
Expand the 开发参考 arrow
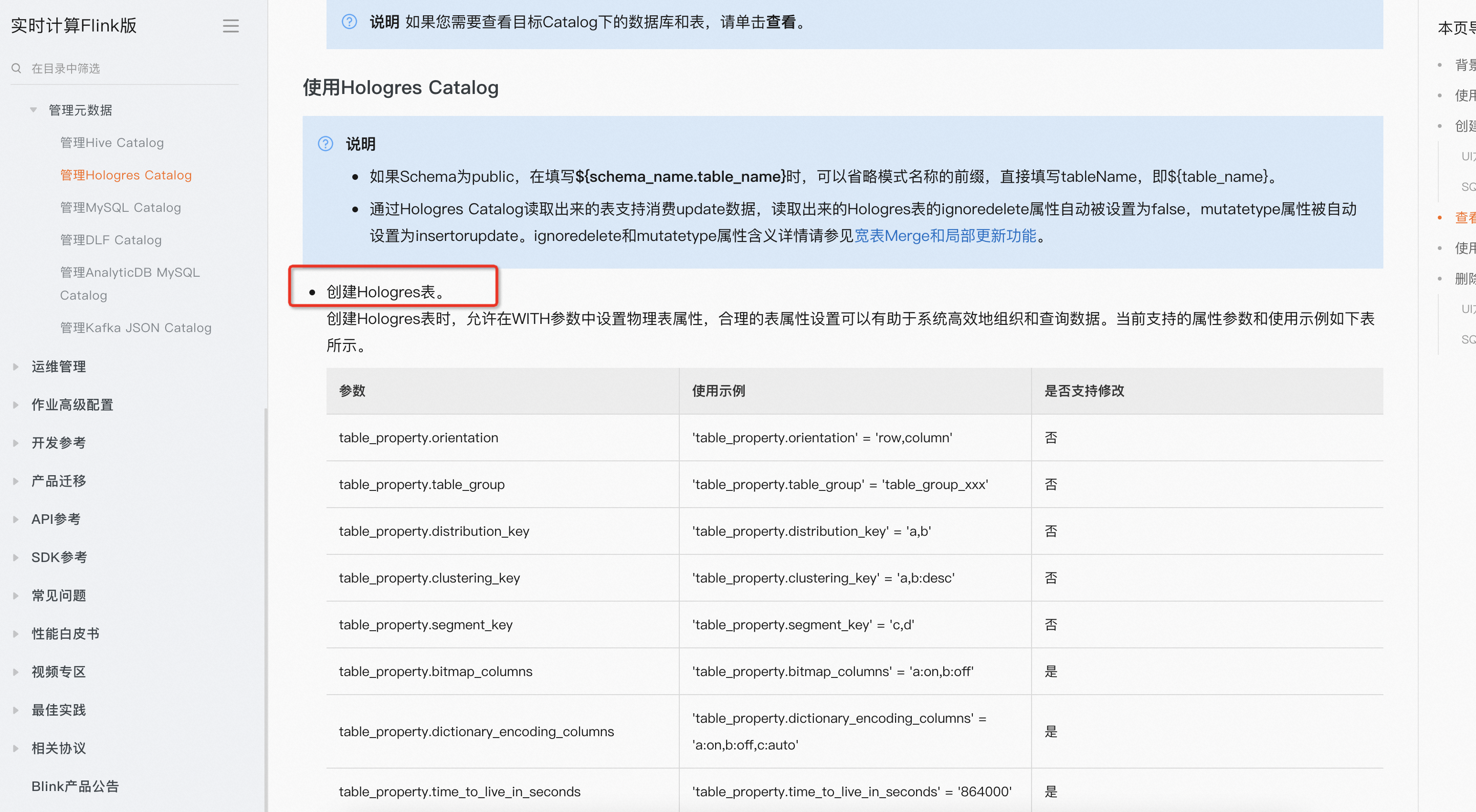(16, 443)
